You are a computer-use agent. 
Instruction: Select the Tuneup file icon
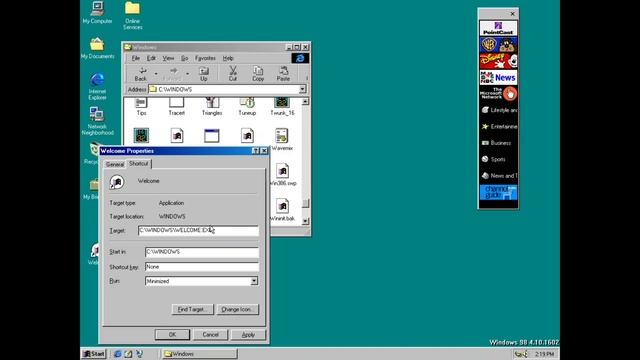pos(247,107)
